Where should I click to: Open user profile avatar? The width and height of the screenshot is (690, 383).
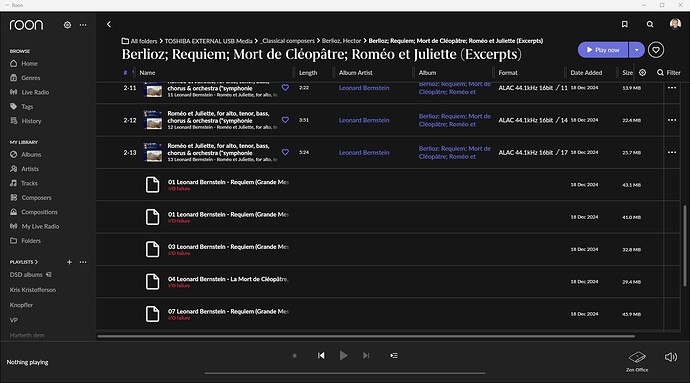click(x=675, y=24)
